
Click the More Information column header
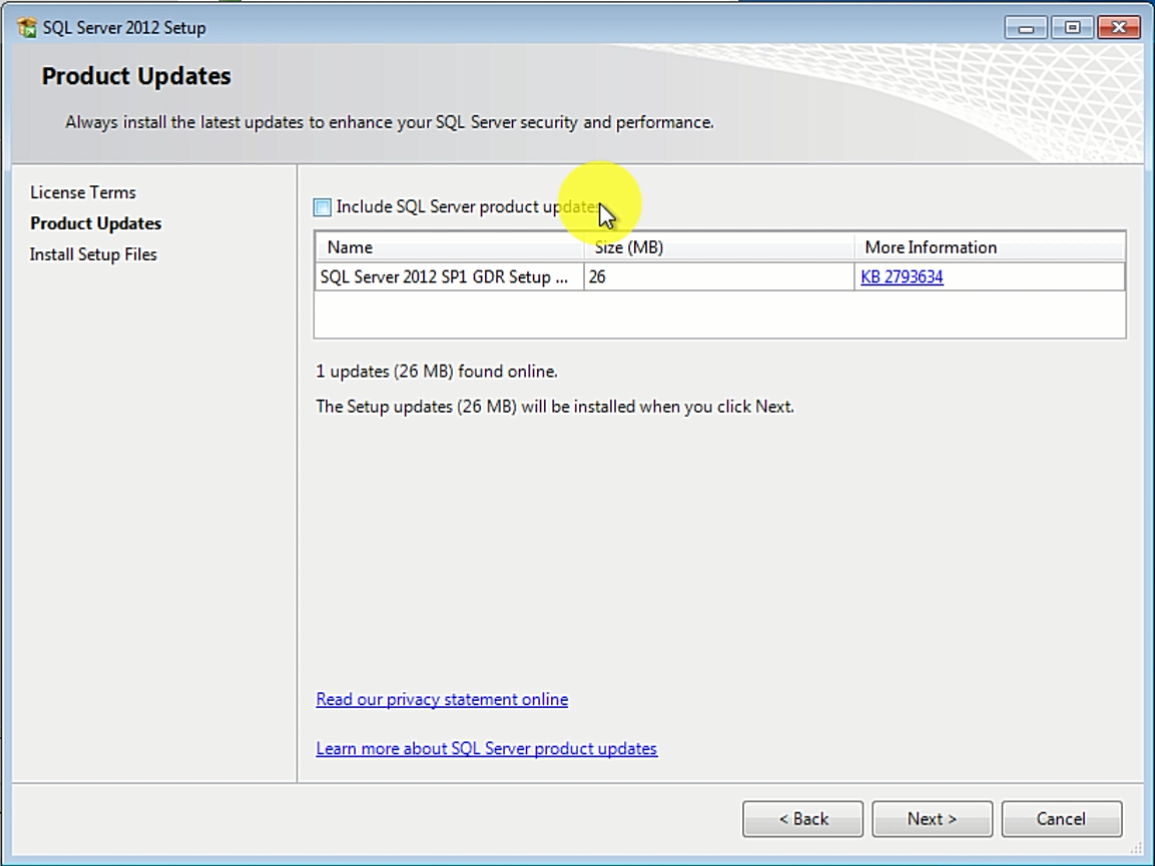pyautogui.click(x=989, y=247)
